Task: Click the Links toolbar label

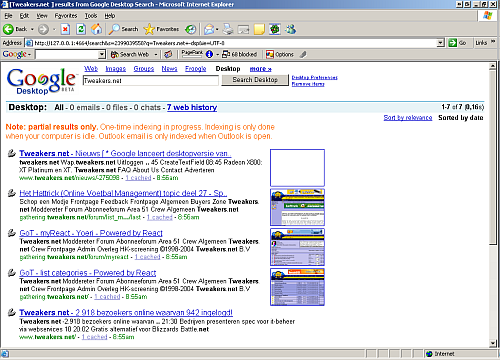Action: (x=481, y=43)
